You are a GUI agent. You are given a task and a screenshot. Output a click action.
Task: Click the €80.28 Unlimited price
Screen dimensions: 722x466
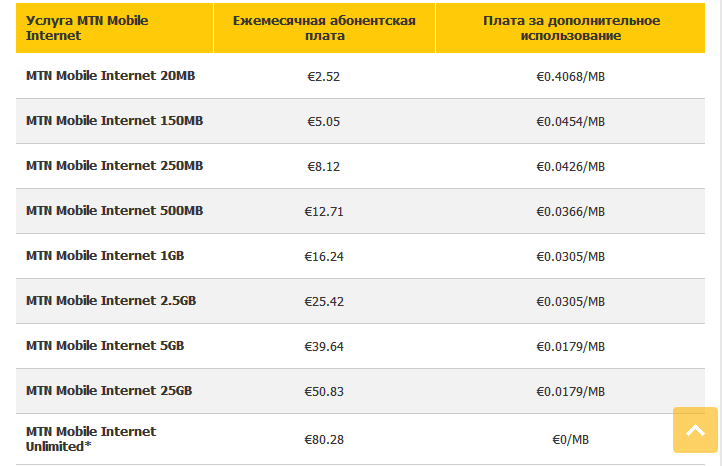[x=324, y=440]
